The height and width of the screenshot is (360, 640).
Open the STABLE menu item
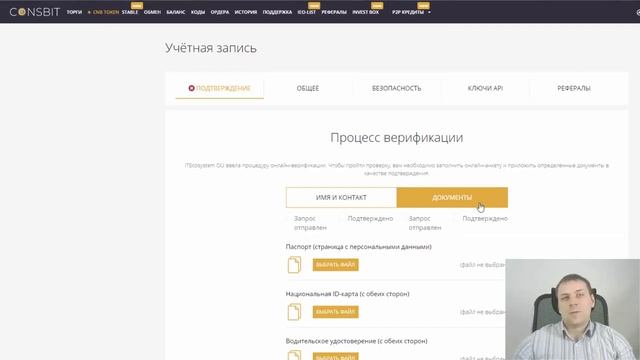(130, 12)
